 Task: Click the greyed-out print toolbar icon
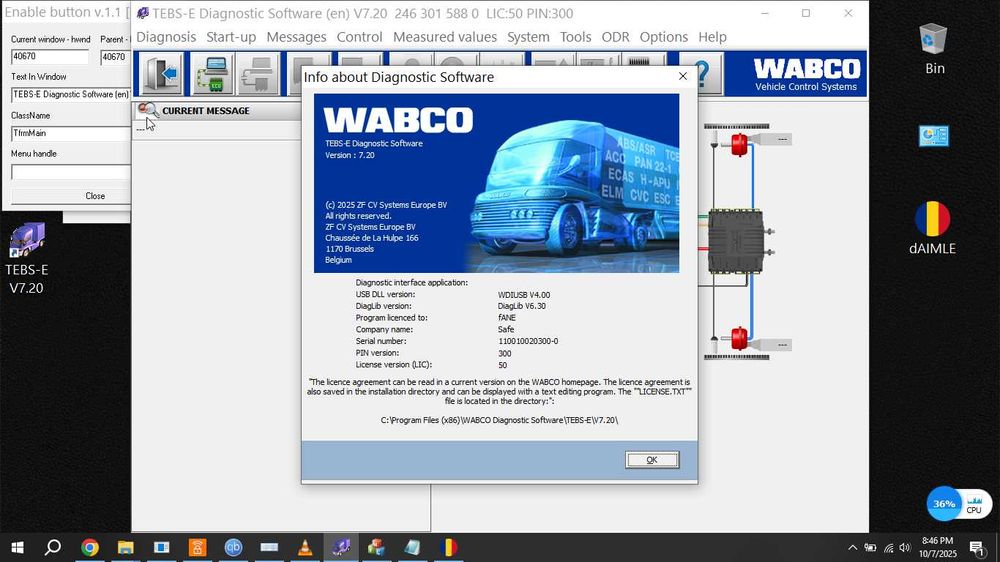coord(258,73)
